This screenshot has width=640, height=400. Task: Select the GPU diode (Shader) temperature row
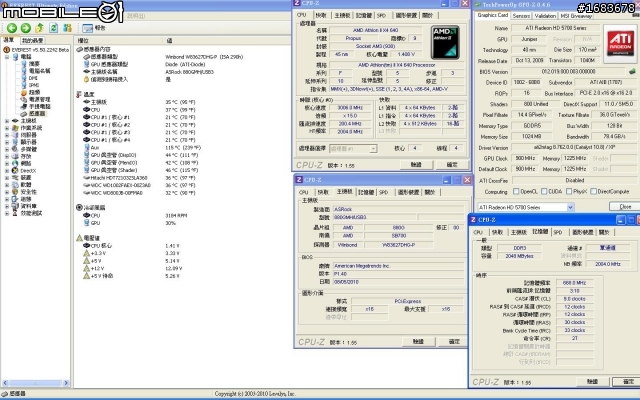point(141,170)
